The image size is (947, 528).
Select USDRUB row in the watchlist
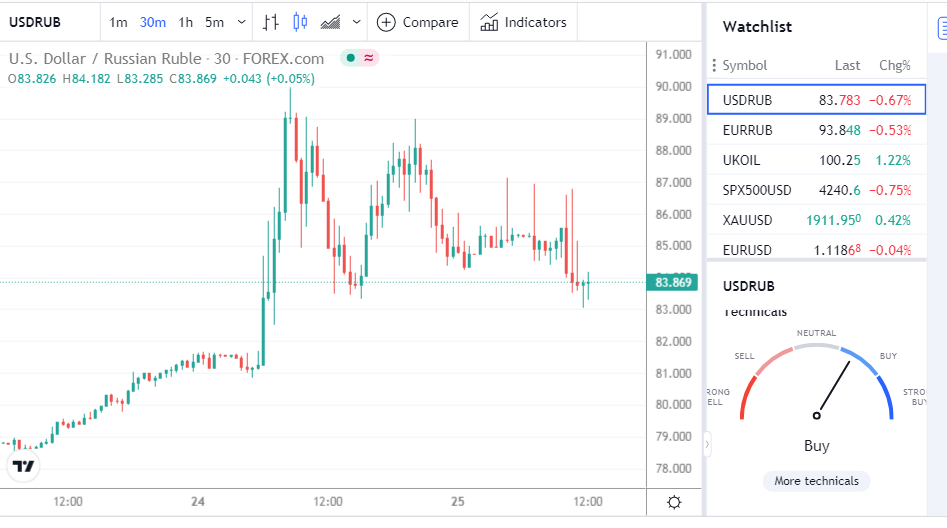817,100
